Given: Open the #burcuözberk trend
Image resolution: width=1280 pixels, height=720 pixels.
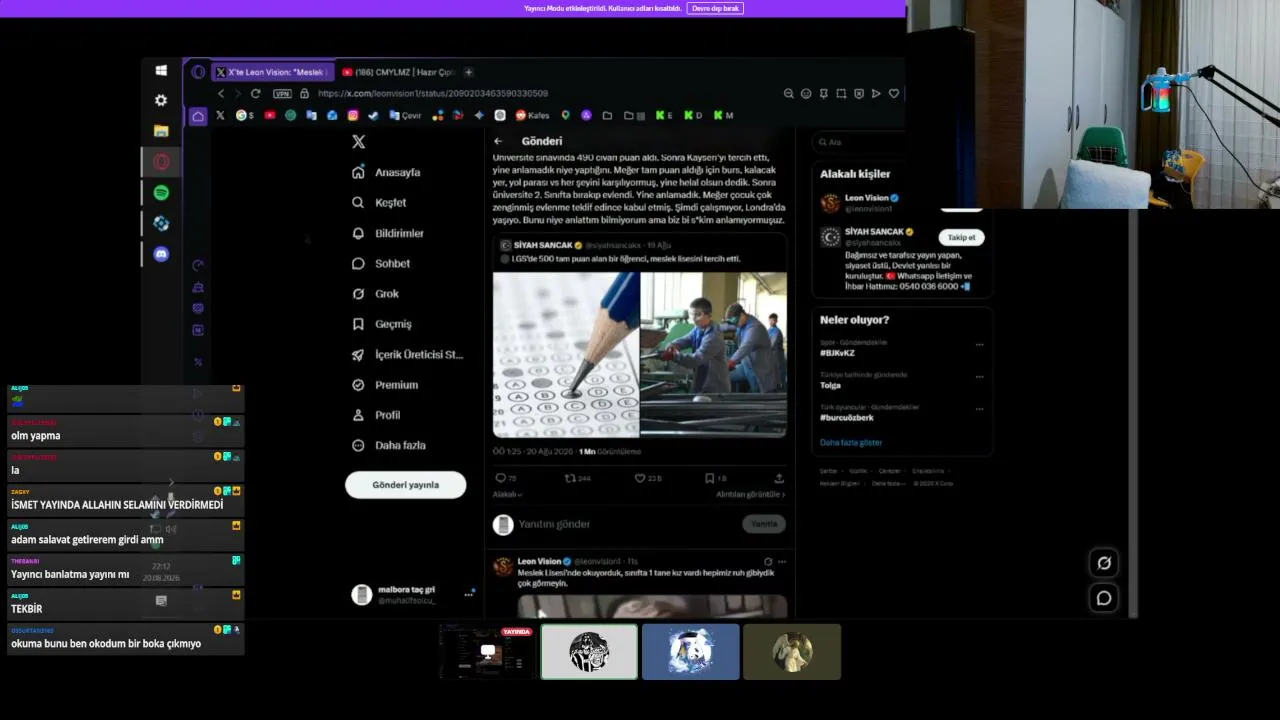Looking at the screenshot, I should 845,417.
